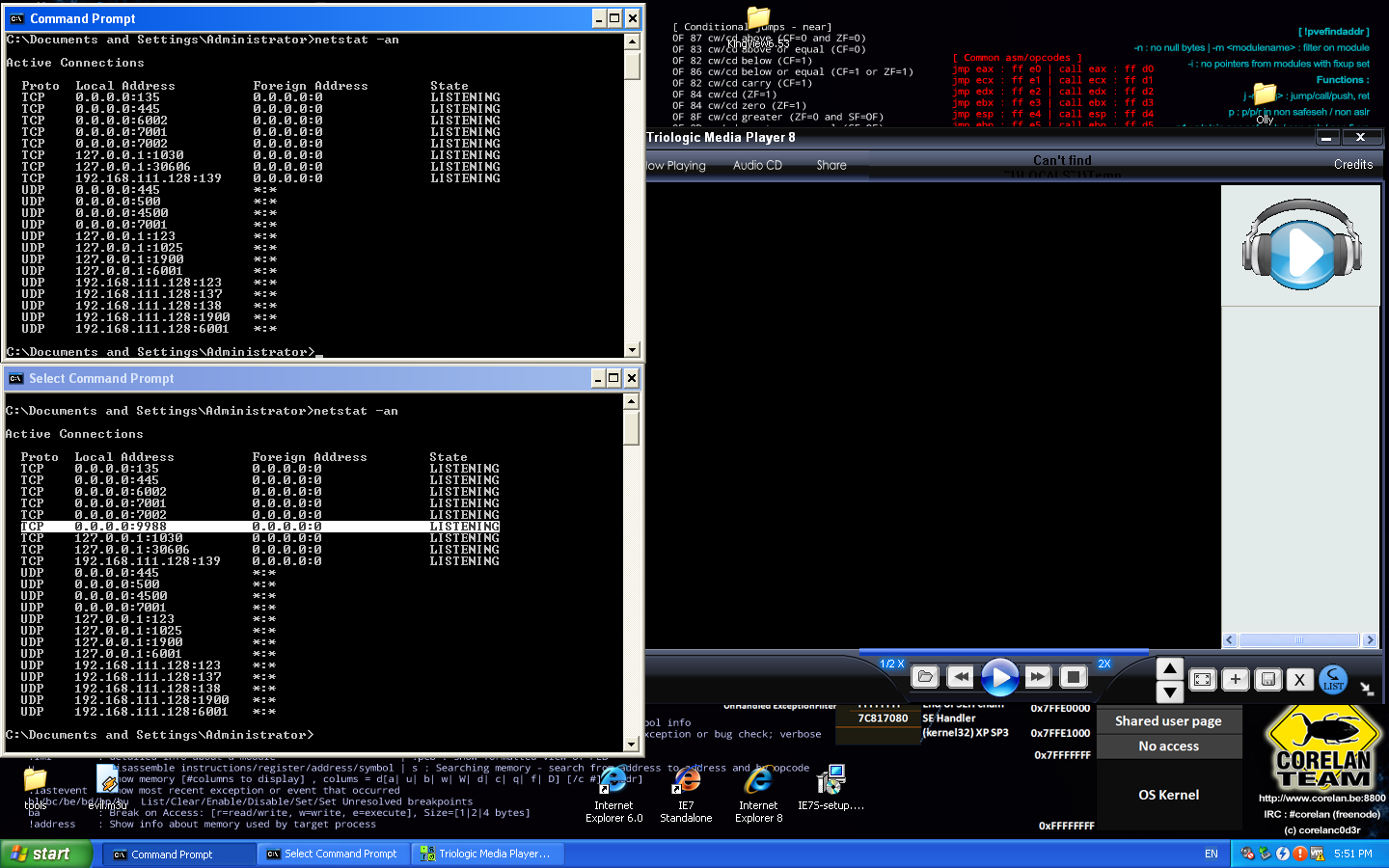1389x868 pixels.
Task: Click the rewind button in Triologic player
Action: coord(960,677)
